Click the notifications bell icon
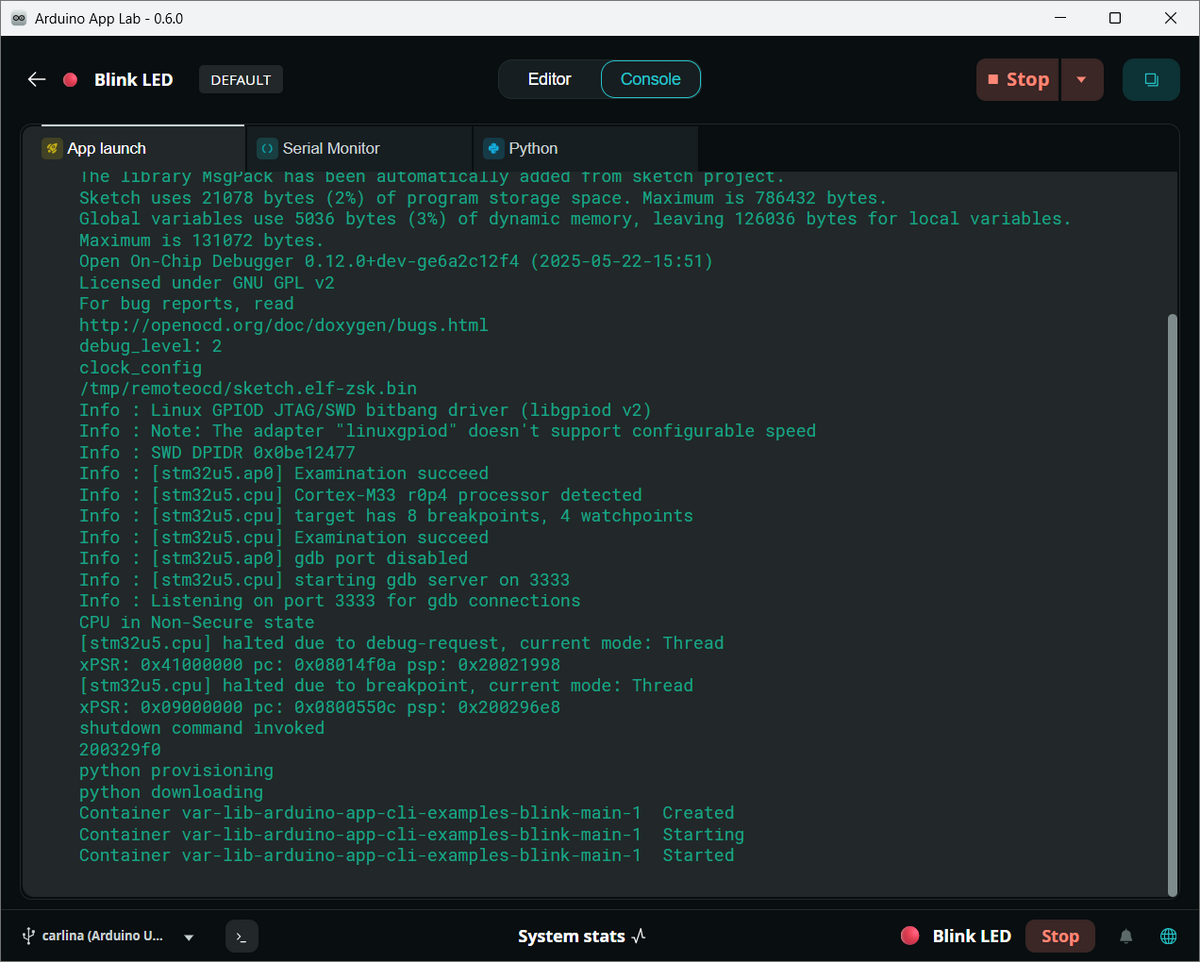 point(1126,937)
